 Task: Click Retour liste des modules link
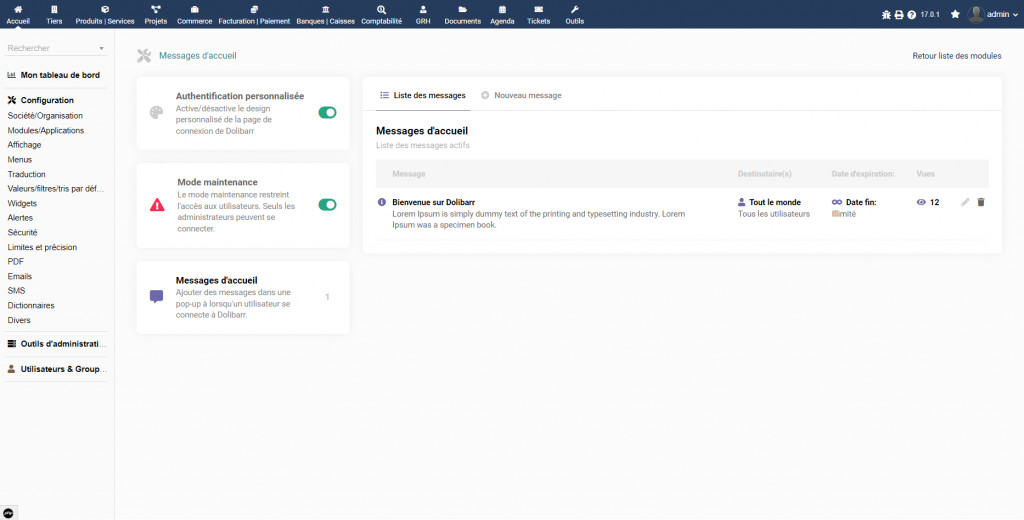tap(957, 56)
